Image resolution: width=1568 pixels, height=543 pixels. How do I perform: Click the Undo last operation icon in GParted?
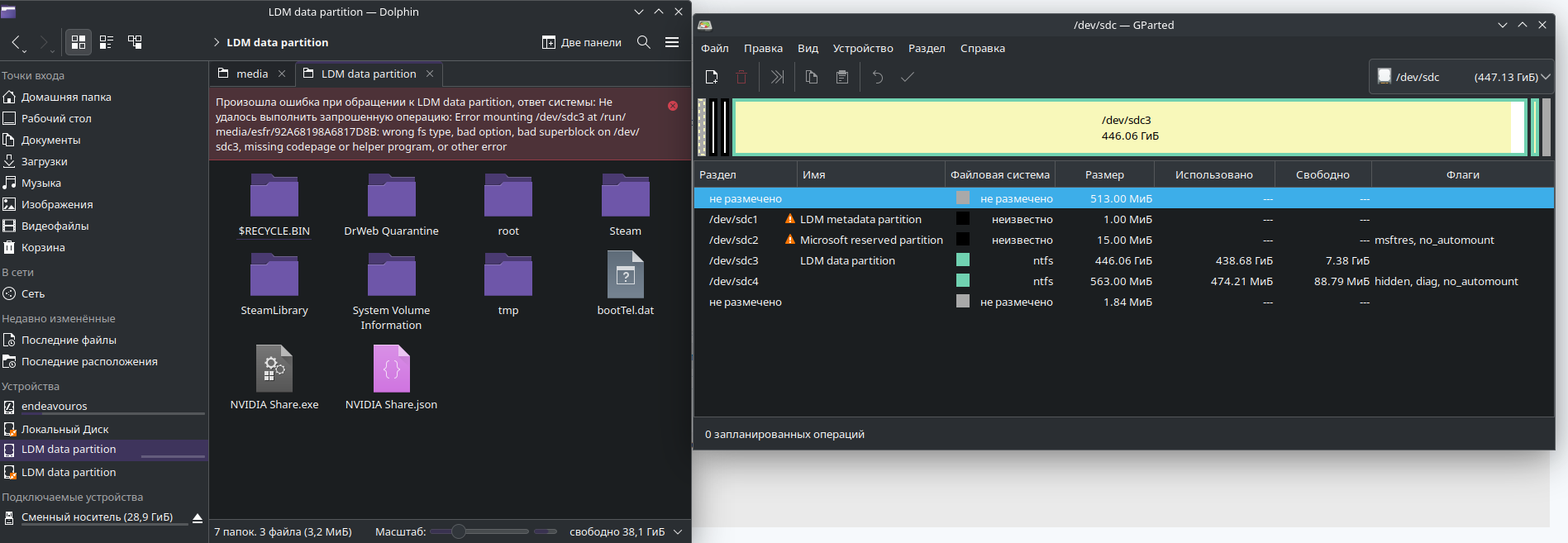click(878, 77)
